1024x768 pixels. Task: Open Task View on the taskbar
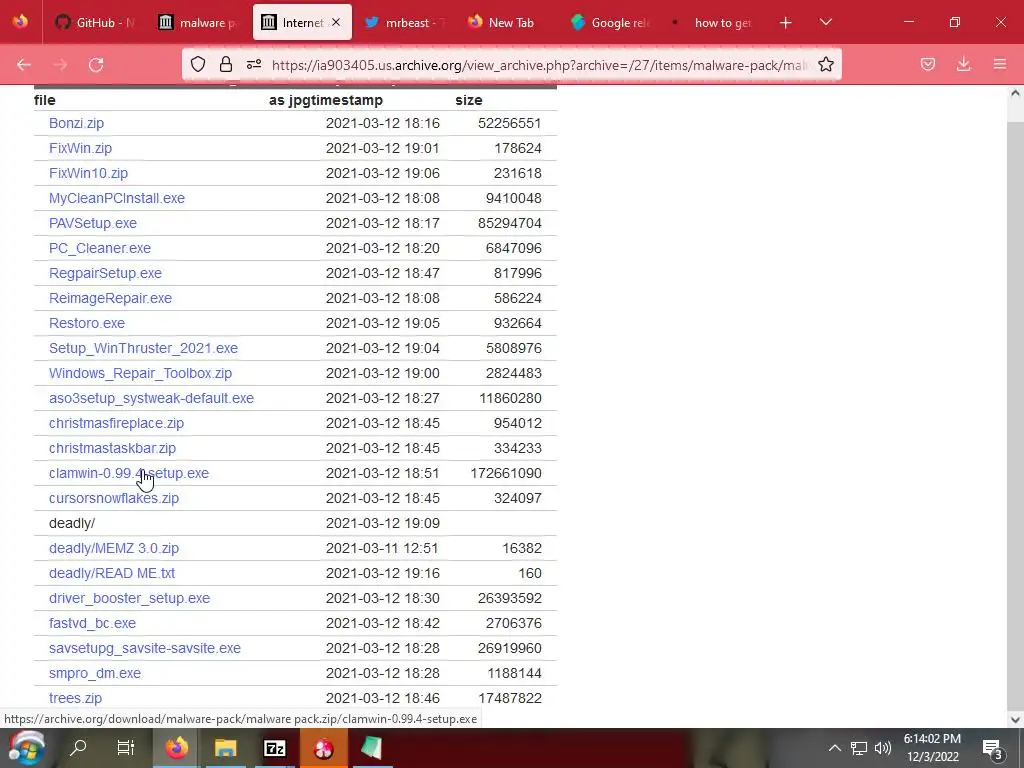(125, 748)
